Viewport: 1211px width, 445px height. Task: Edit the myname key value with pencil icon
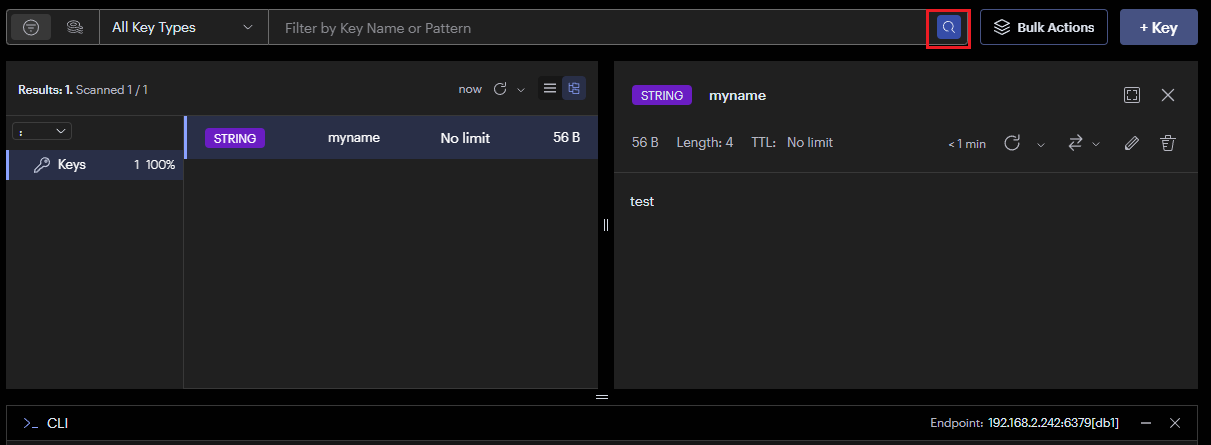(1131, 143)
